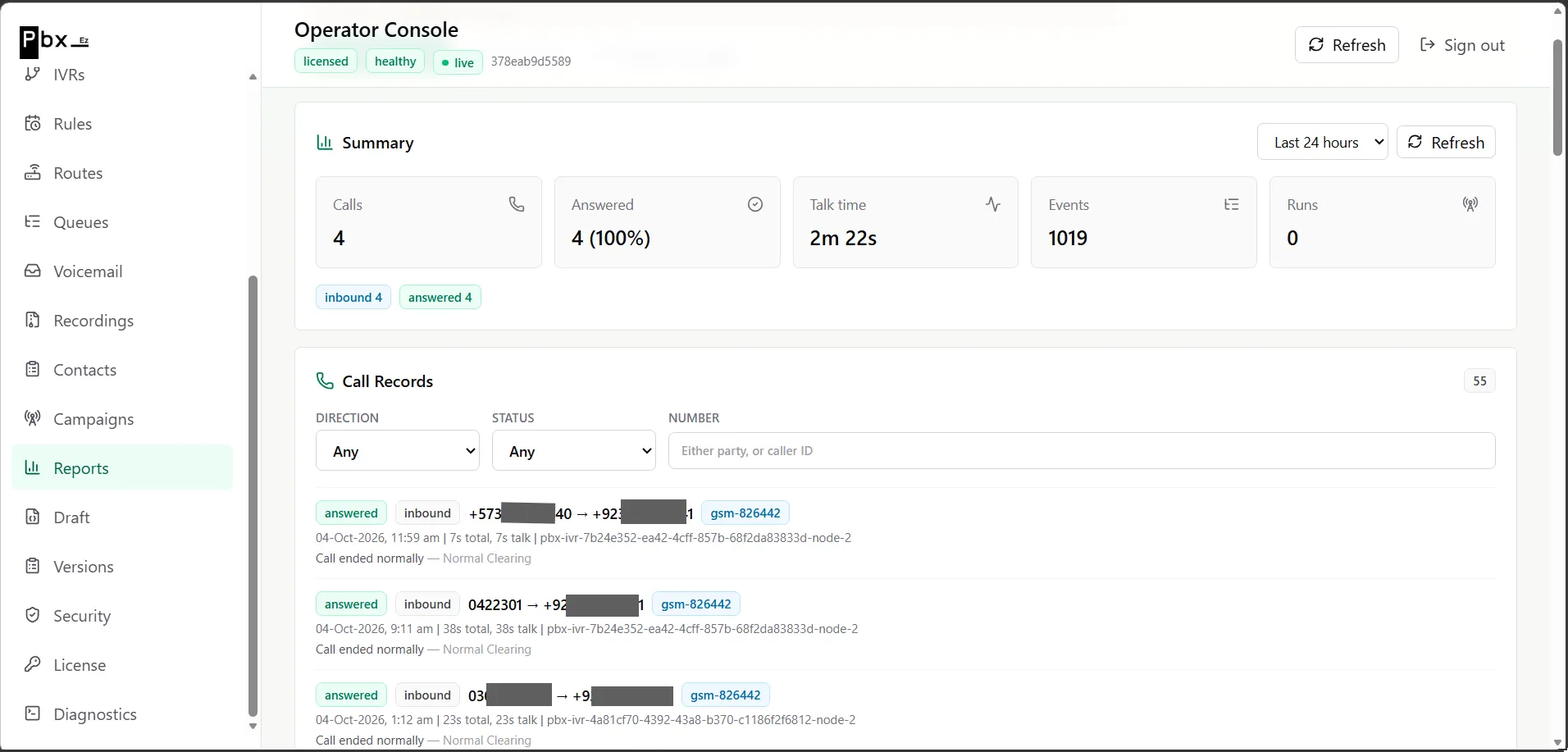Click the Campaigns broadcast icon
The image size is (1568, 752).
coord(33,419)
